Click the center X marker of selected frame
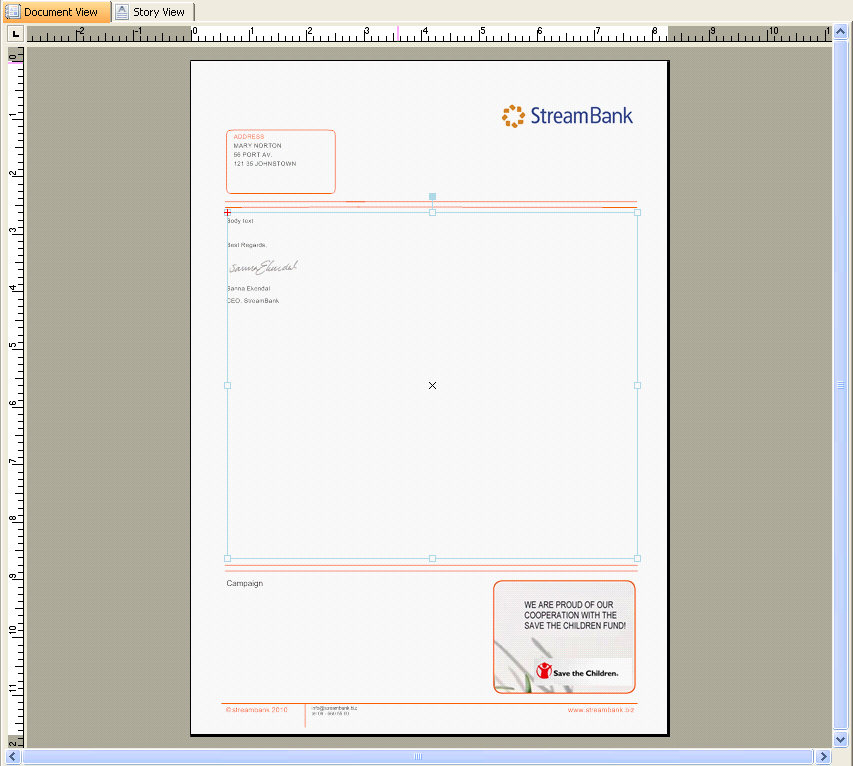 point(432,385)
